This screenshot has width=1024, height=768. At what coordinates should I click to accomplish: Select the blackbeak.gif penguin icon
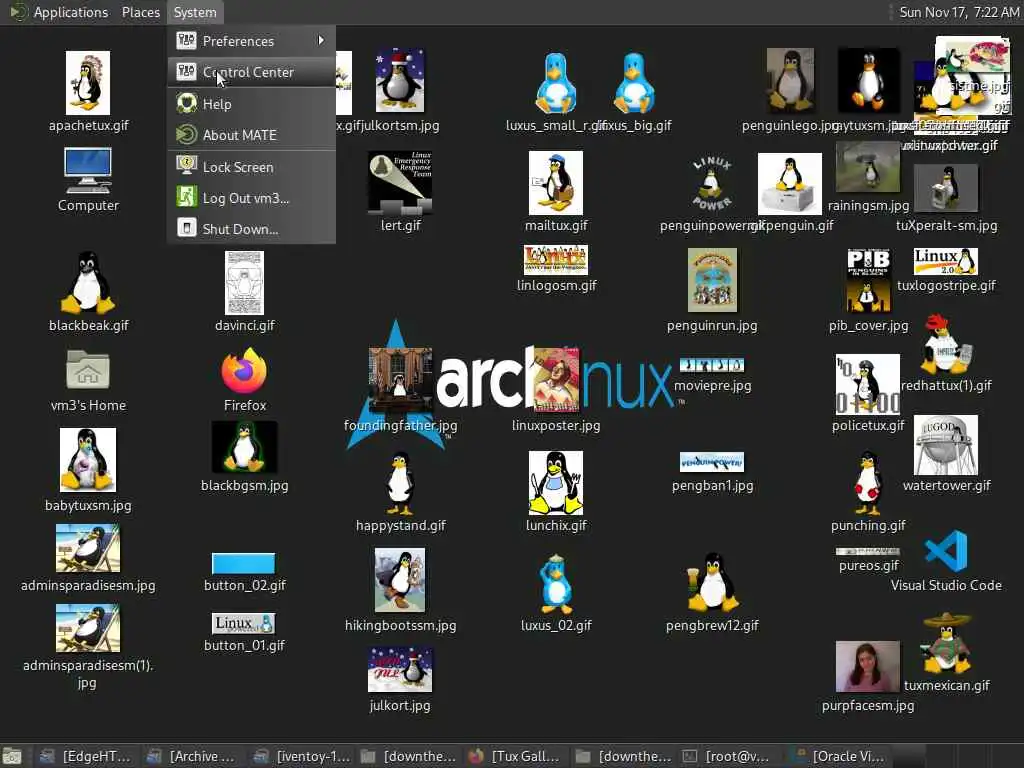click(88, 283)
